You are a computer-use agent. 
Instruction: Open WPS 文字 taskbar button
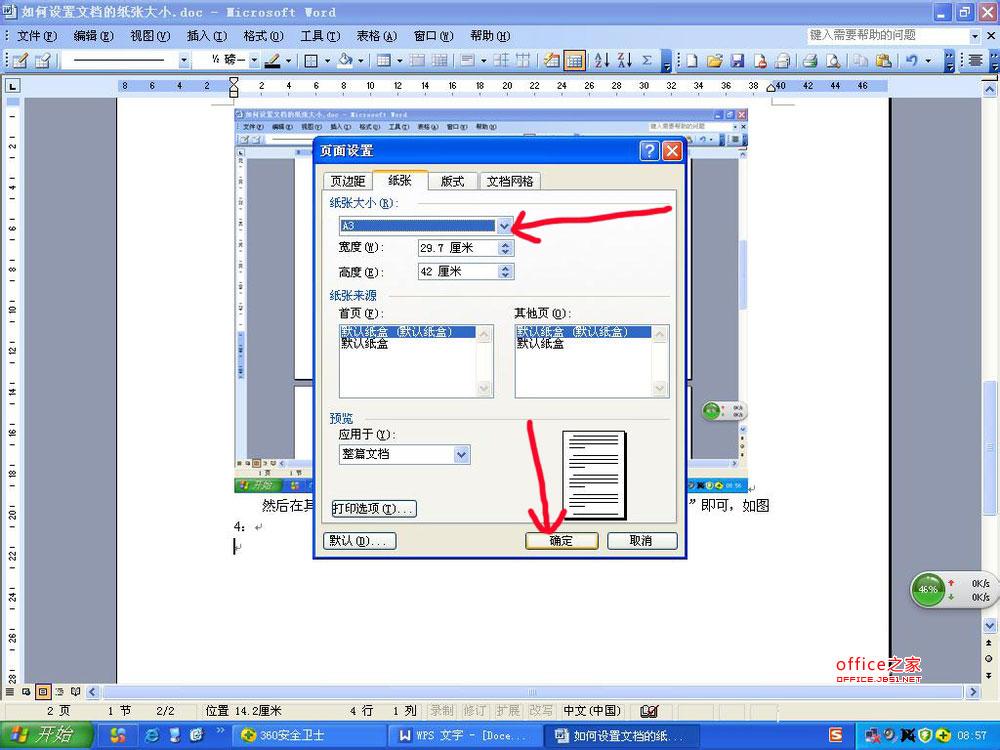(466, 736)
